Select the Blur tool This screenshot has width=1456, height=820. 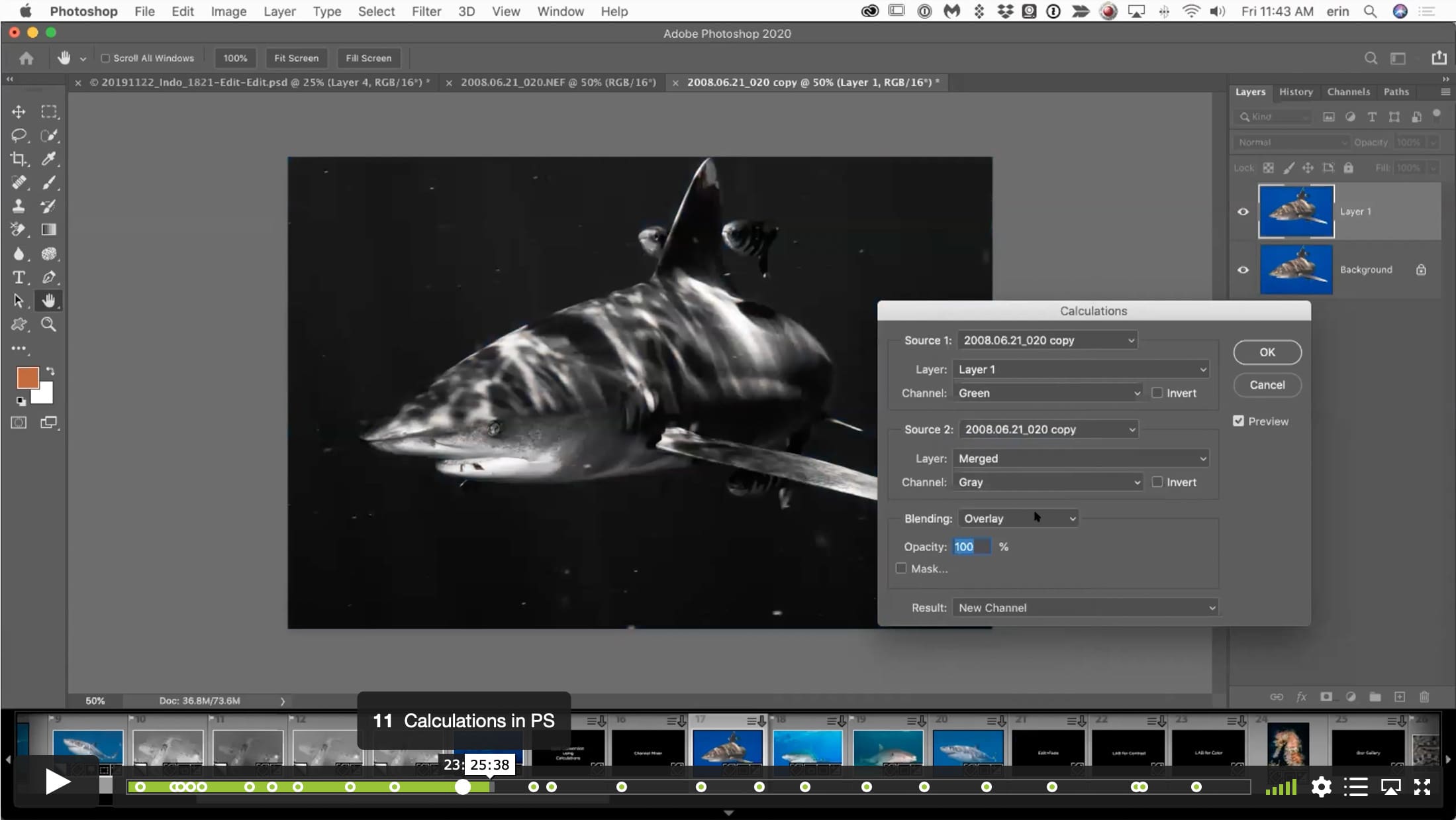(x=19, y=254)
